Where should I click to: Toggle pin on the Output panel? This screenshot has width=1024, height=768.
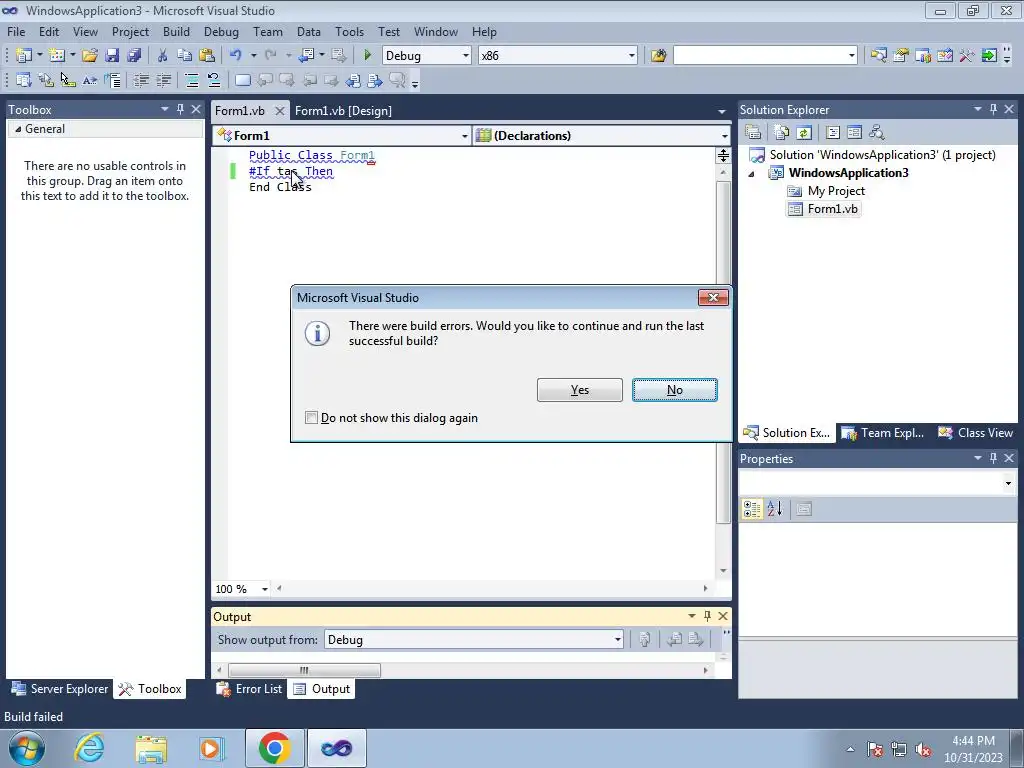pos(707,616)
